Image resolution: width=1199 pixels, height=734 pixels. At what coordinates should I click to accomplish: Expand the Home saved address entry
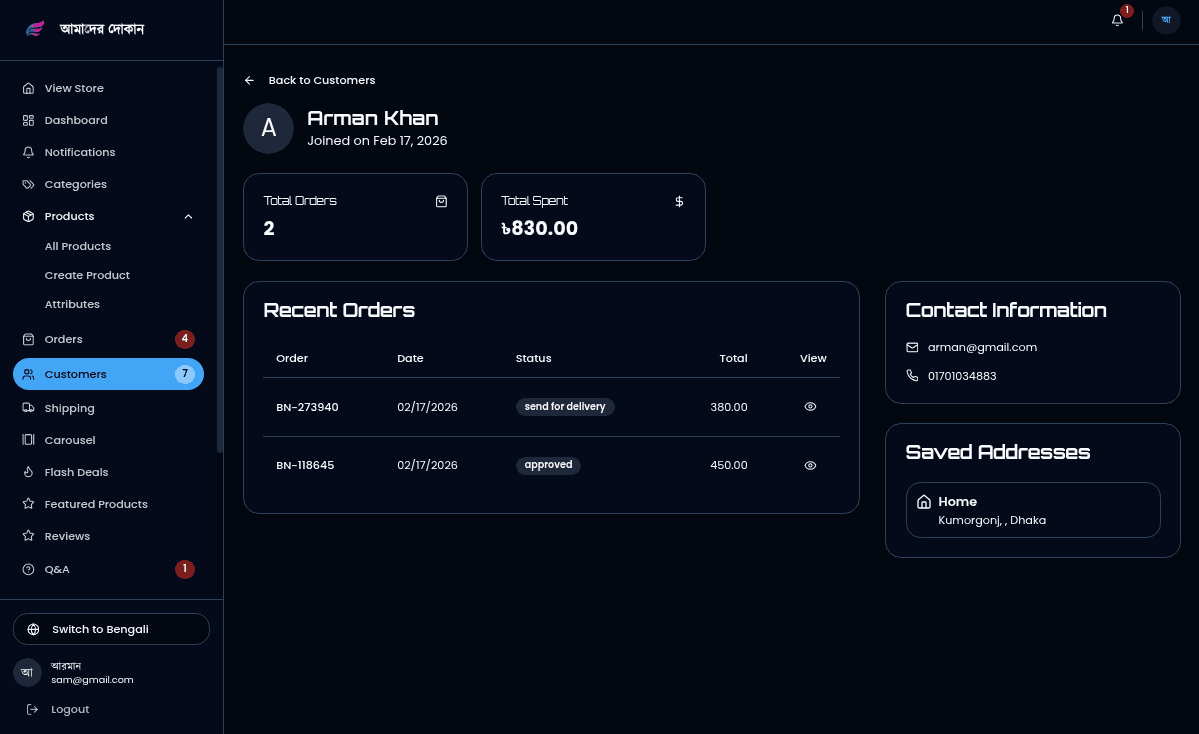coord(1033,510)
